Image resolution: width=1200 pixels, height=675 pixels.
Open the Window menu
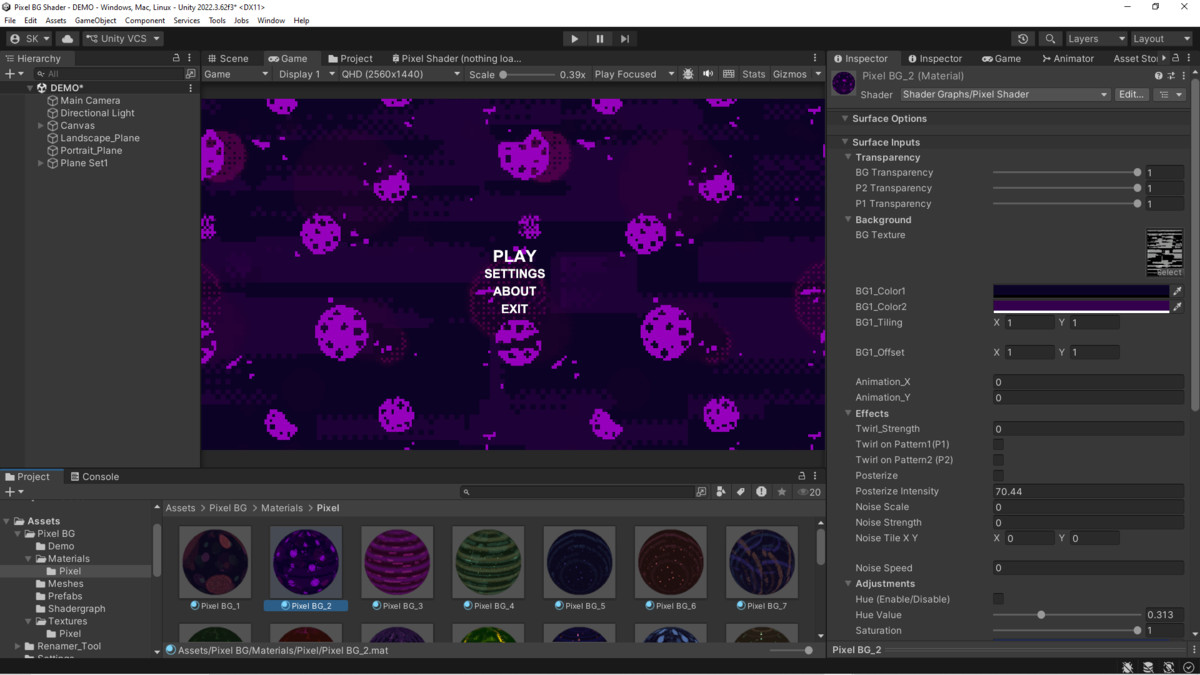pos(271,20)
